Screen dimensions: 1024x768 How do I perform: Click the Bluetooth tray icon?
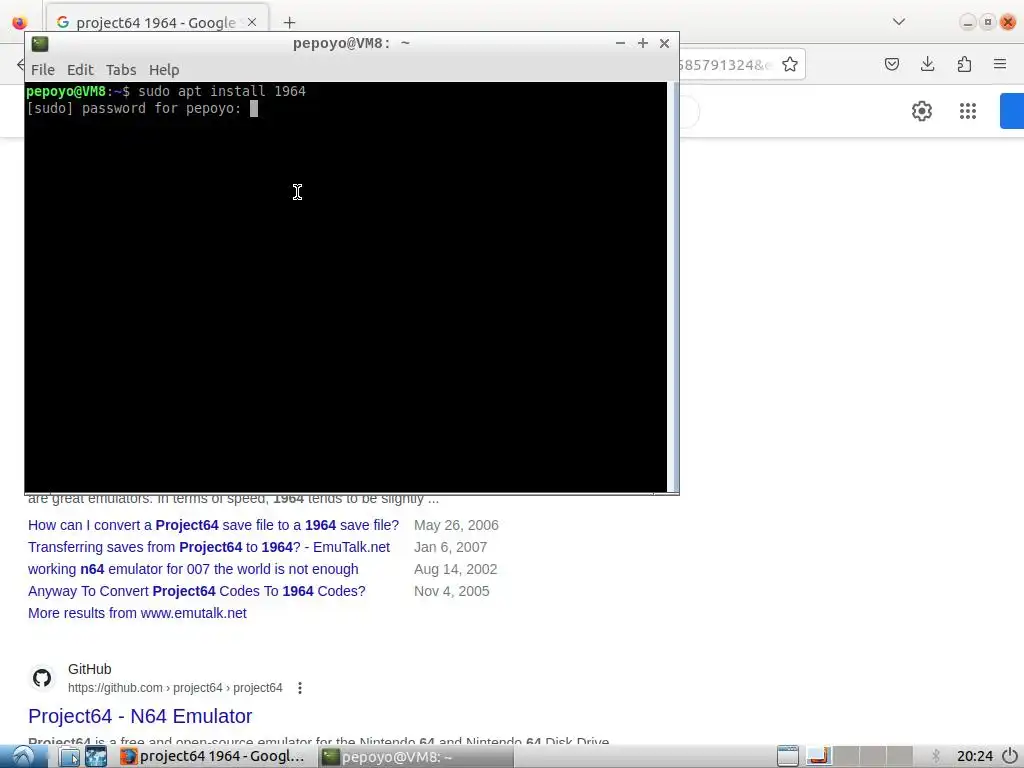[x=936, y=756]
